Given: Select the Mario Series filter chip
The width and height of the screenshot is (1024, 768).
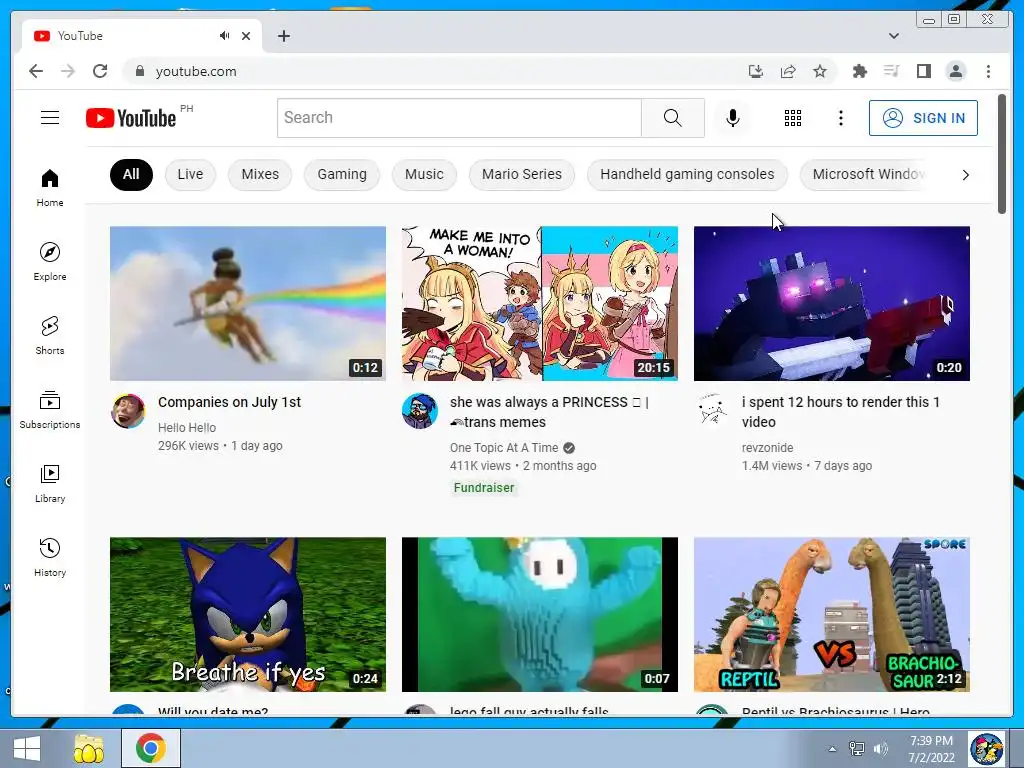Looking at the screenshot, I should (522, 174).
